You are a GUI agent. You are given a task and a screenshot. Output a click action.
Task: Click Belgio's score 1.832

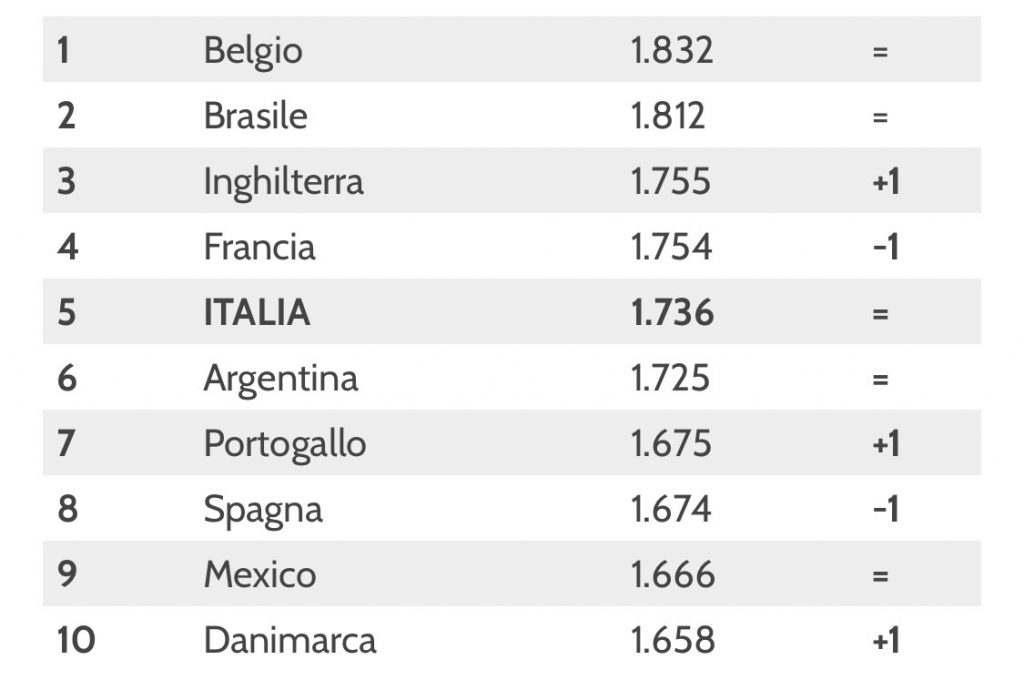[671, 51]
